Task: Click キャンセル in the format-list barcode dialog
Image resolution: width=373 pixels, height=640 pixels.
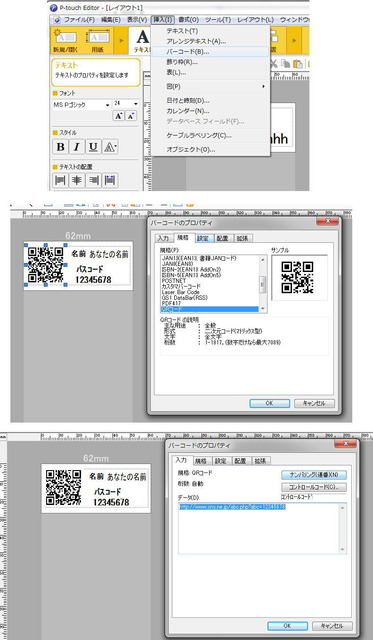Action: (314, 403)
